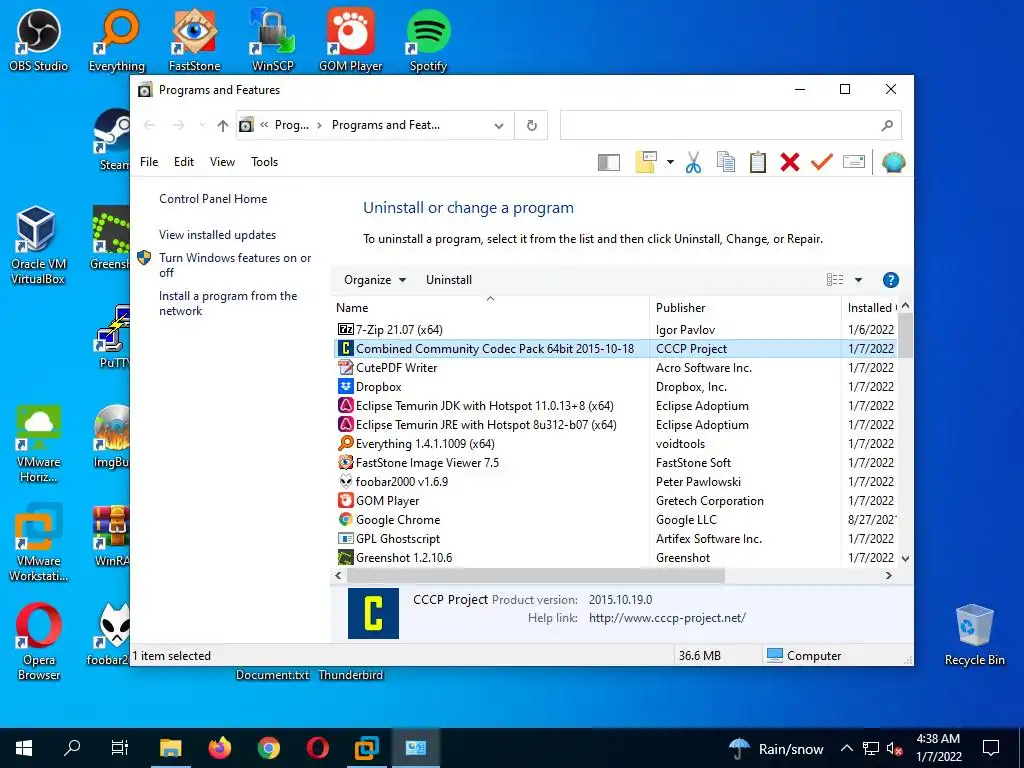Click the Copy icon in the toolbar

pos(726,162)
